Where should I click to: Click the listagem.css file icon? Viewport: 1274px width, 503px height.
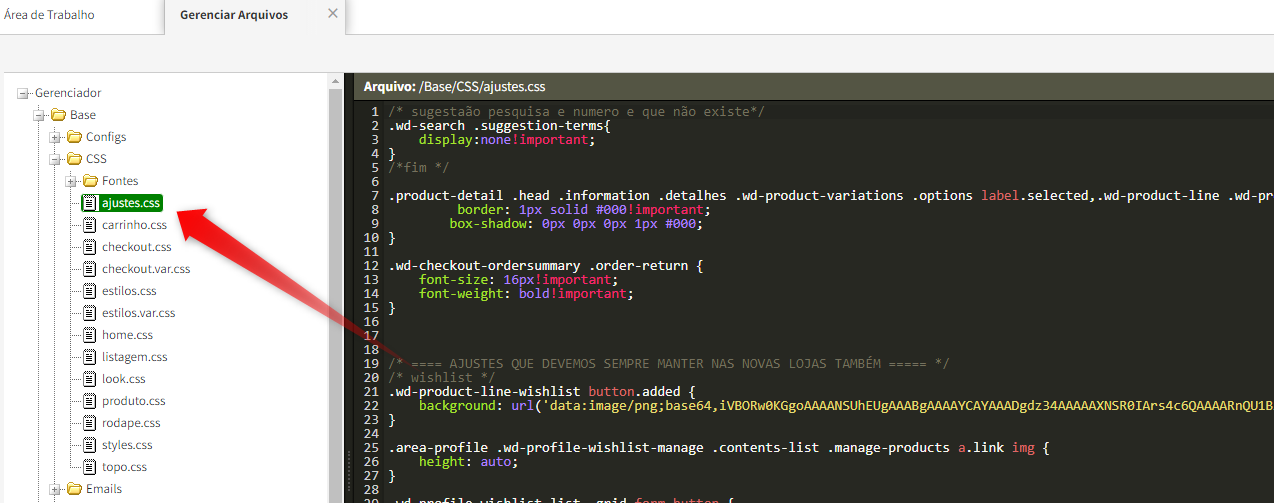pyautogui.click(x=89, y=357)
